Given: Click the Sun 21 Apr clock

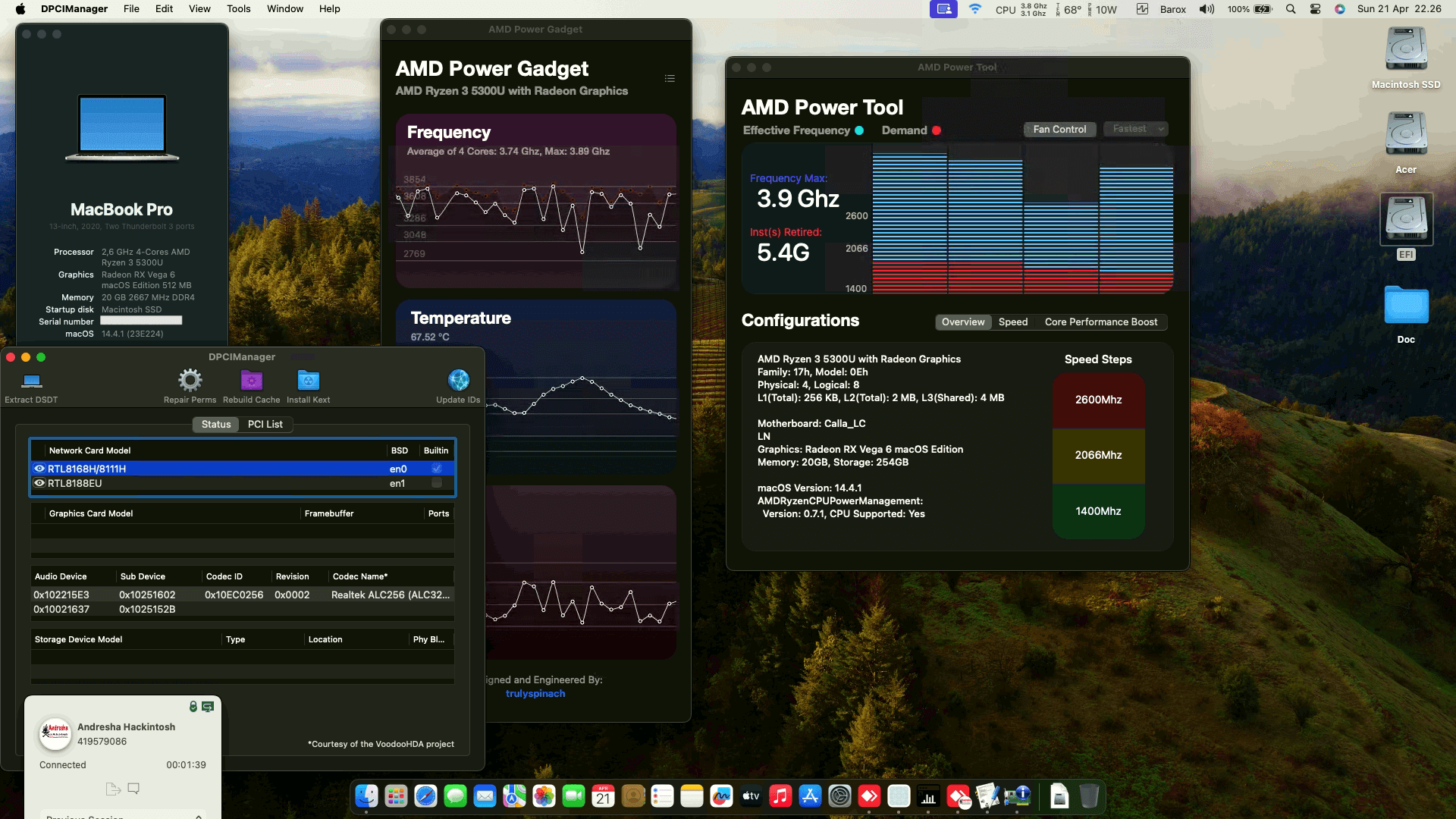Looking at the screenshot, I should [x=1399, y=9].
